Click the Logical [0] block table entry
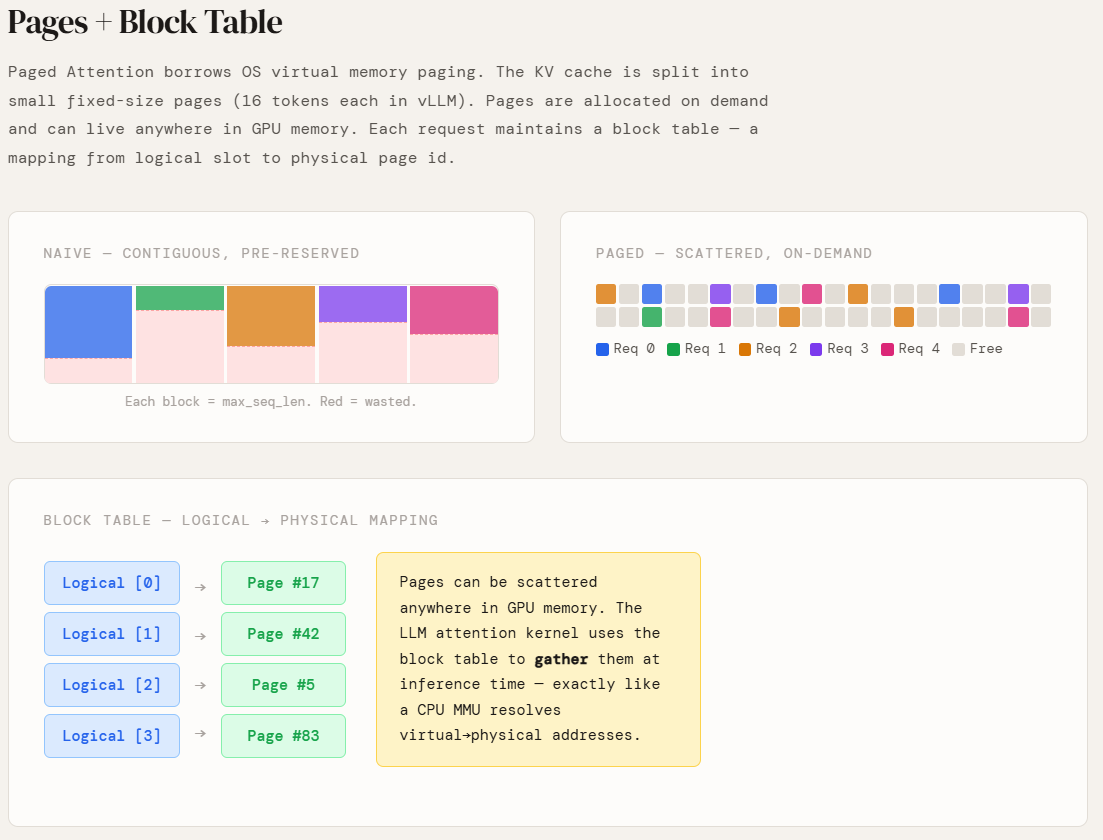1103x840 pixels. [x=111, y=583]
